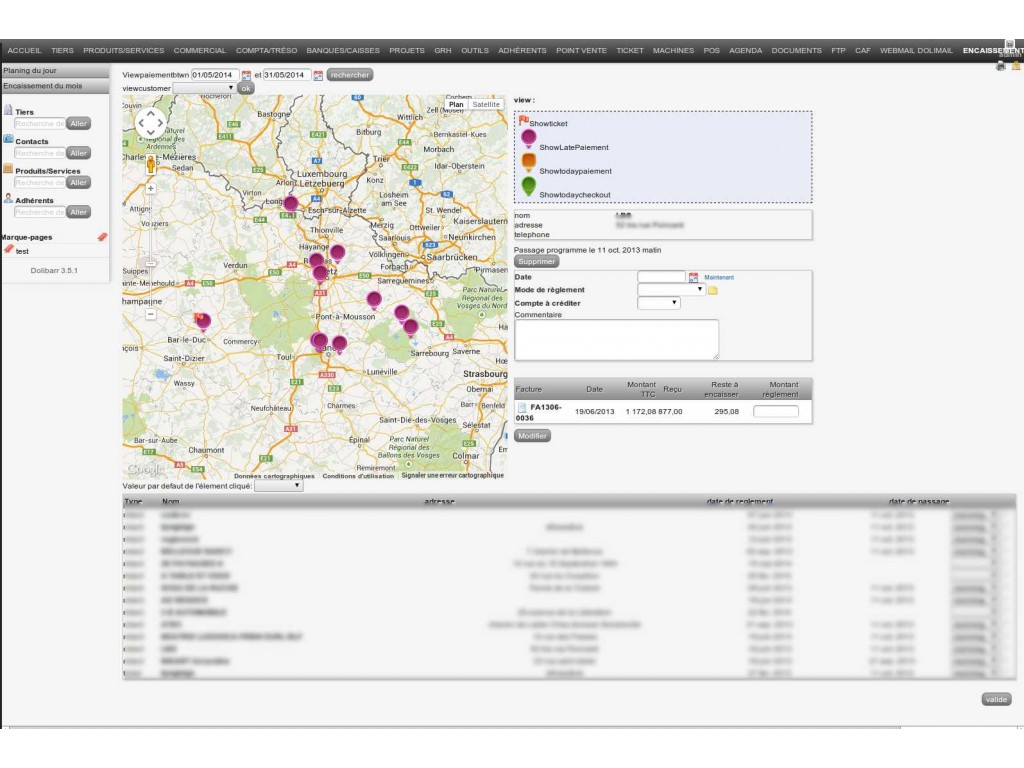Click the print icon at top right
The height and width of the screenshot is (768, 1024).
[1001, 66]
